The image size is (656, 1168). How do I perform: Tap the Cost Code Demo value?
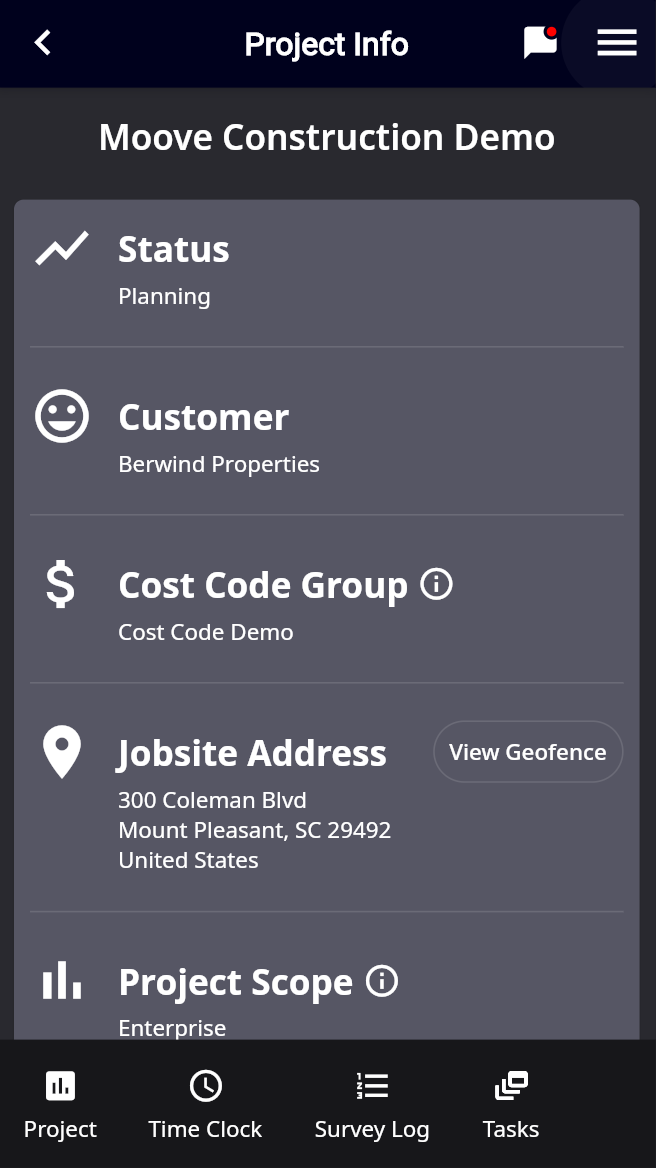(x=206, y=632)
